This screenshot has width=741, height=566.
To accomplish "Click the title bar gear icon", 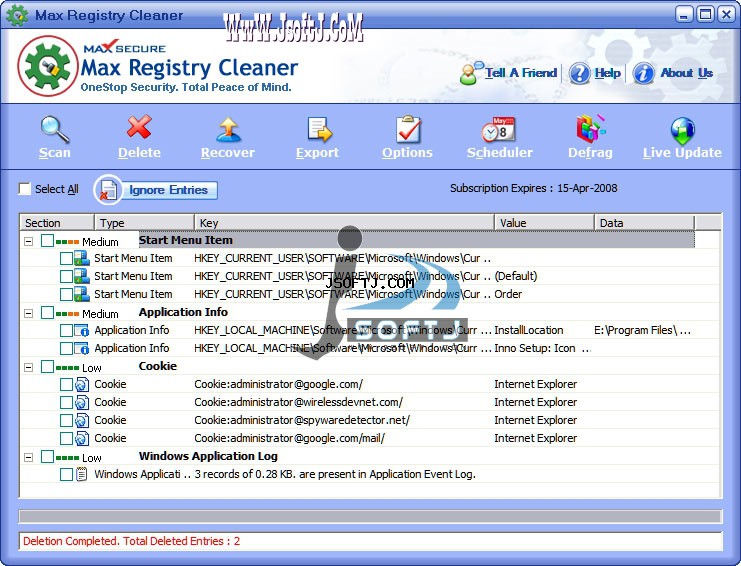I will pos(17,15).
